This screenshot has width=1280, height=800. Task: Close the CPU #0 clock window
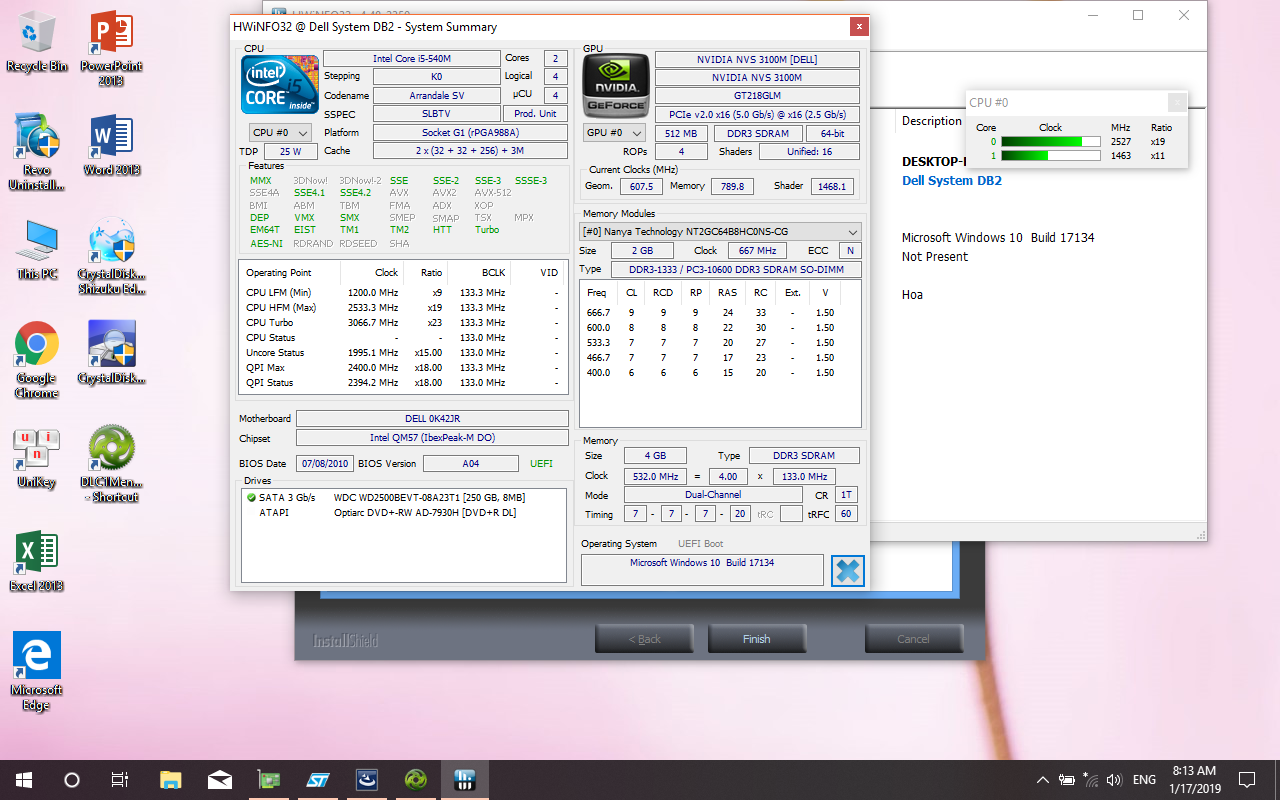pyautogui.click(x=1178, y=102)
